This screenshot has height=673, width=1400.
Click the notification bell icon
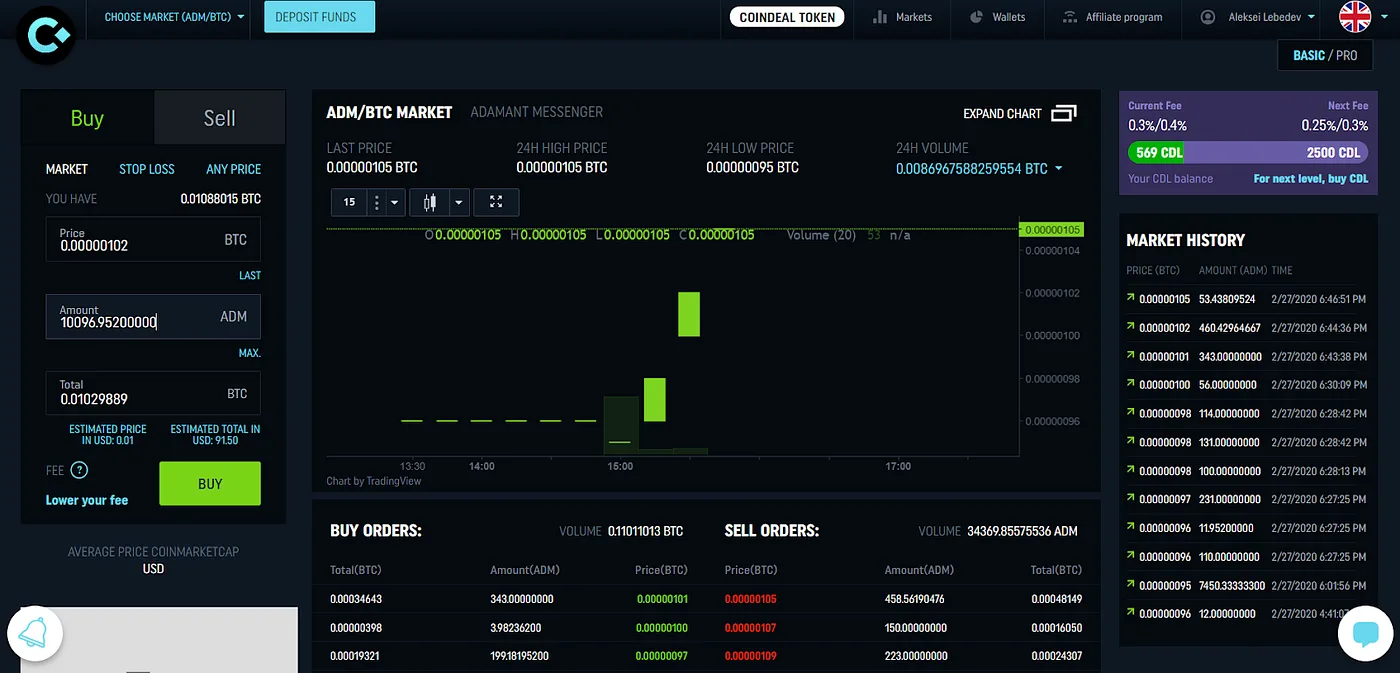pyautogui.click(x=35, y=633)
